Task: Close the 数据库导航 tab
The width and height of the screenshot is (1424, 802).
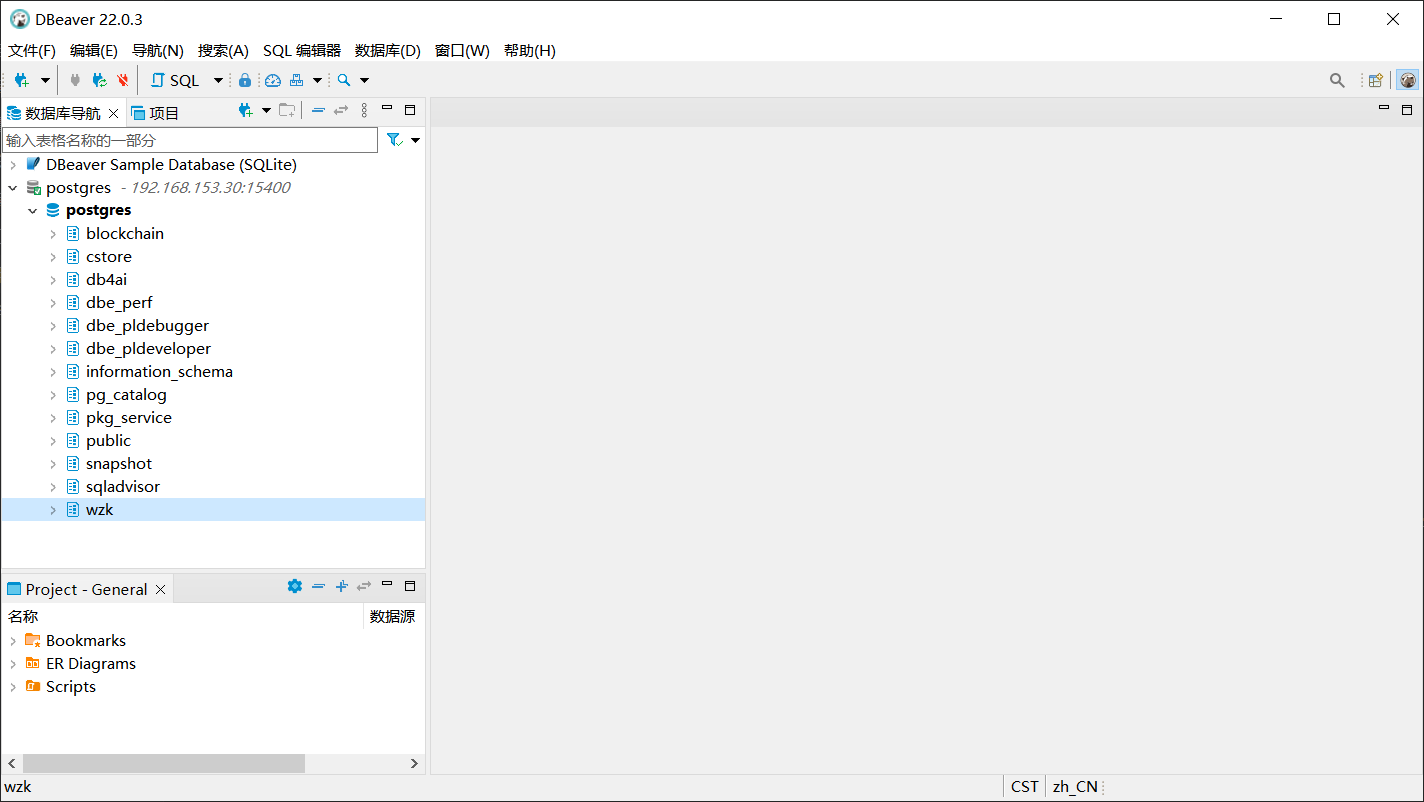Action: (x=113, y=113)
